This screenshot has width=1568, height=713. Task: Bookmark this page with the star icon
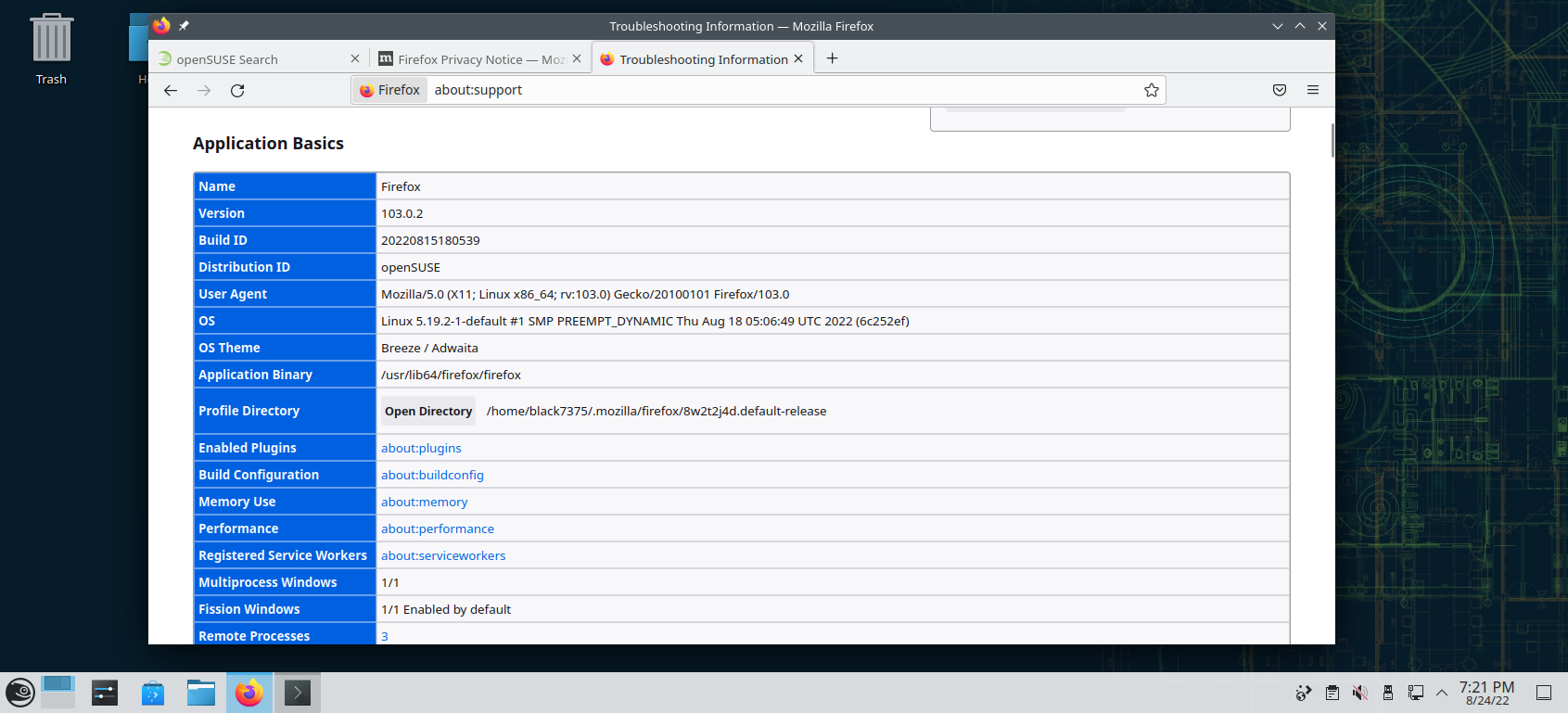click(x=1152, y=90)
